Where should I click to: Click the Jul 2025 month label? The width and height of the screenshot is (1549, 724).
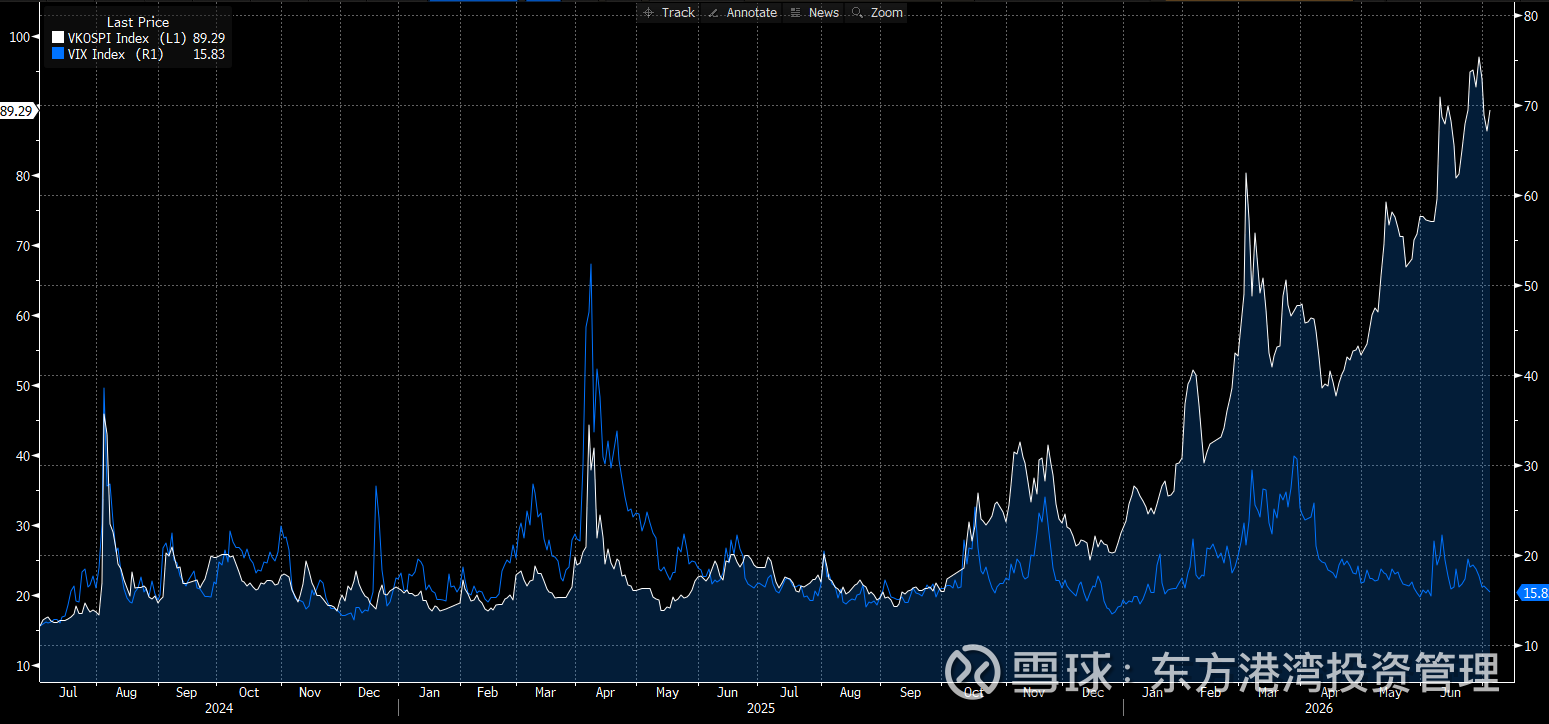[x=789, y=692]
